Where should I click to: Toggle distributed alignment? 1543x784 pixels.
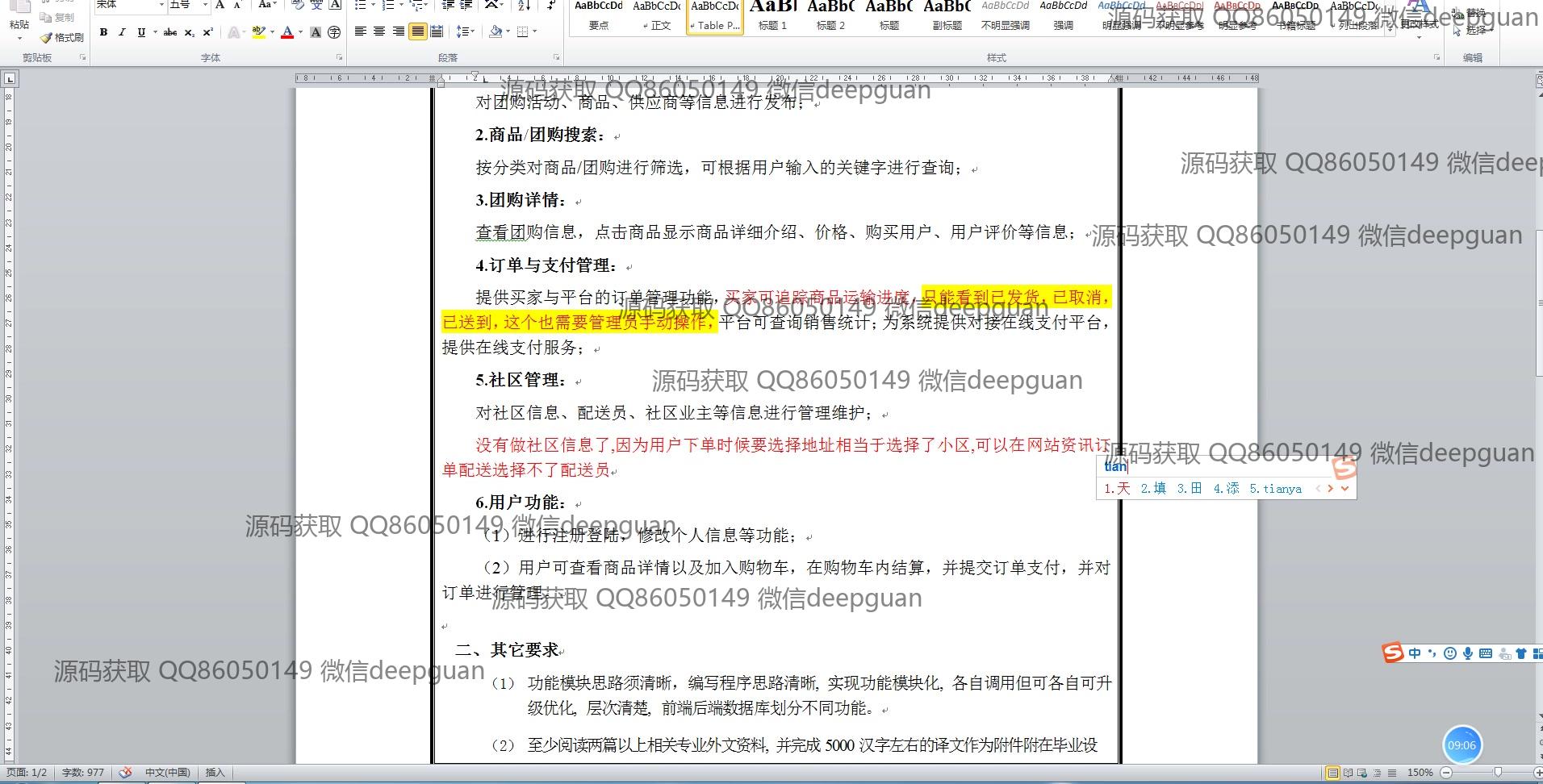click(x=437, y=31)
